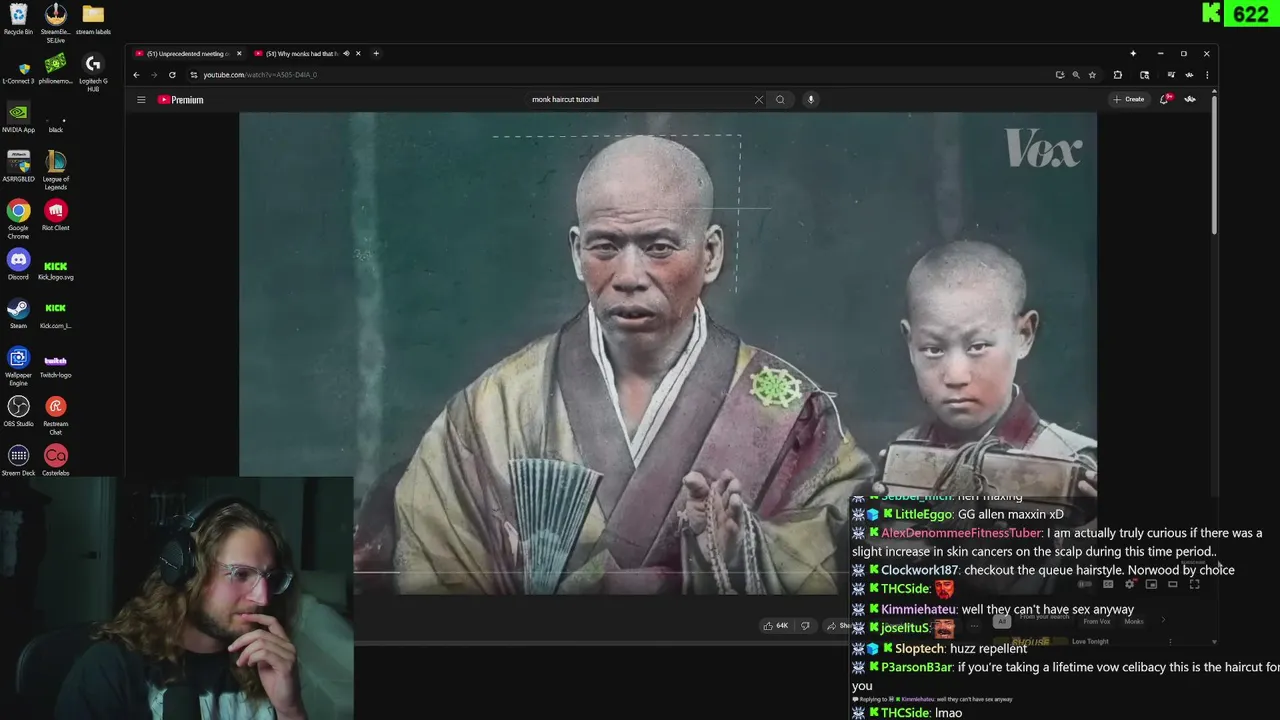The height and width of the screenshot is (720, 1280).
Task: Launch Stream Deck desktop shortcut
Action: [x=18, y=460]
